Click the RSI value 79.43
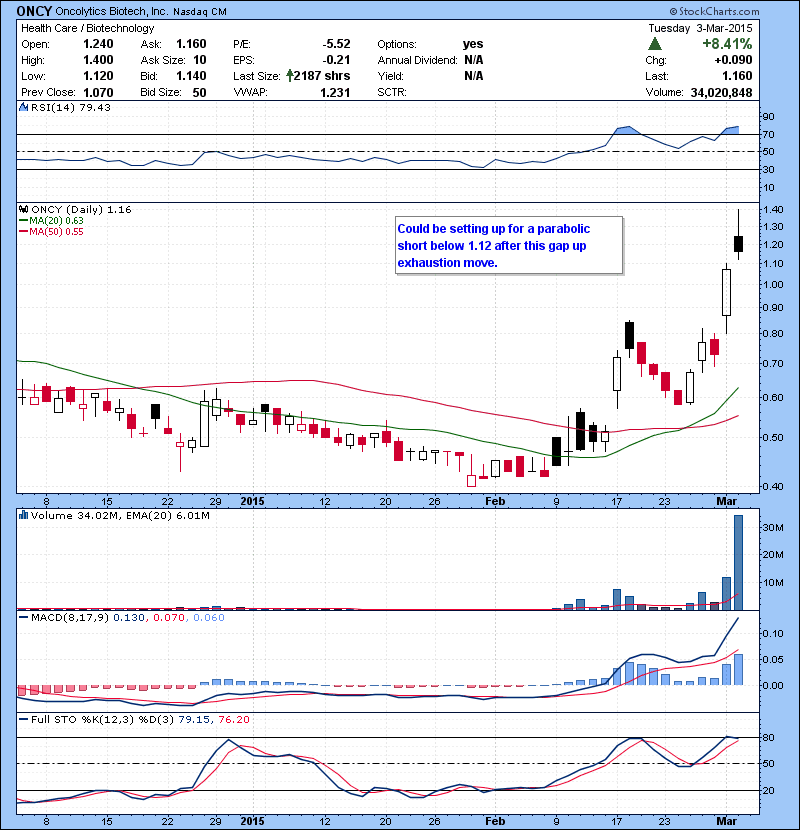The image size is (800, 830). (95, 107)
